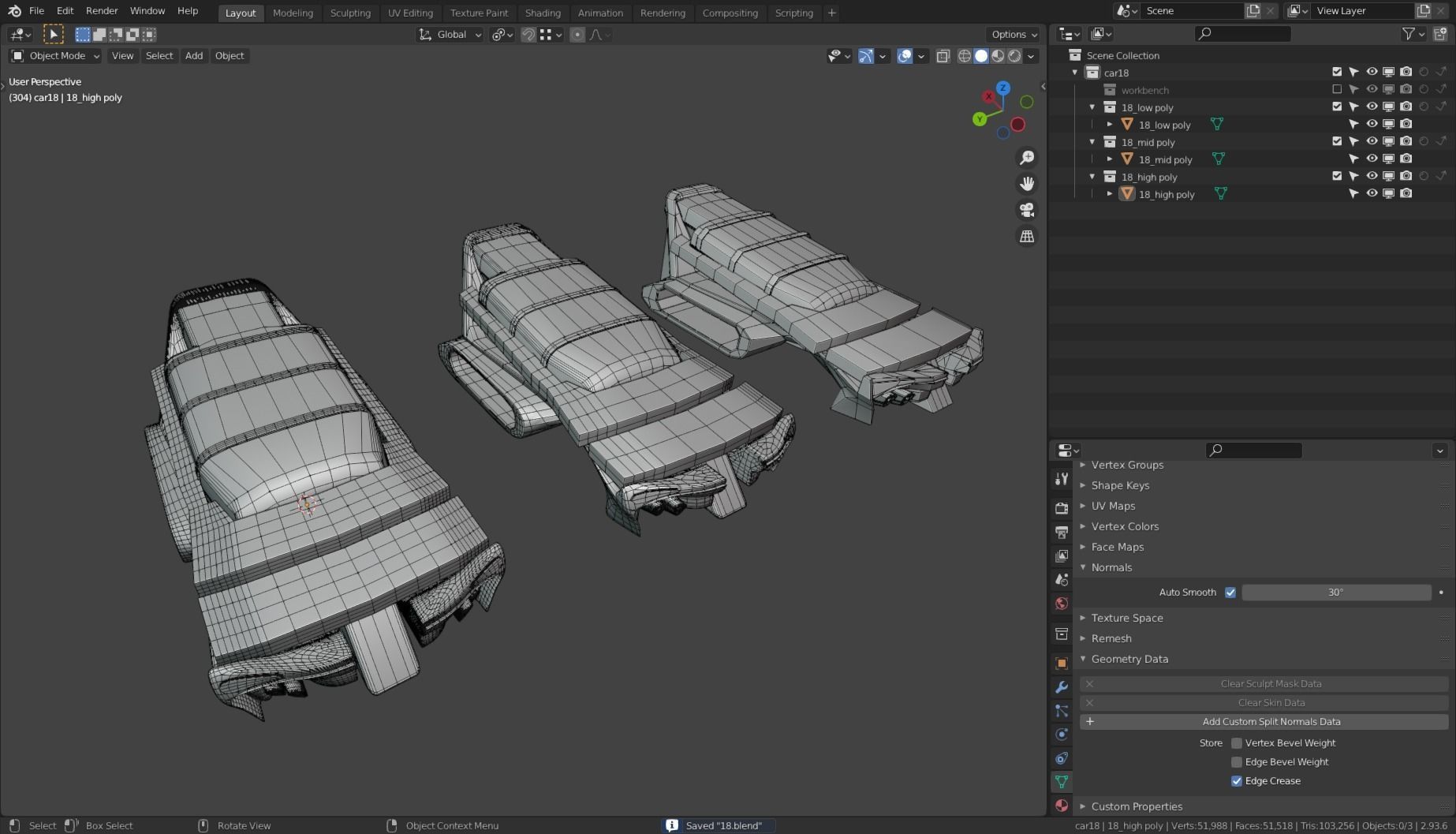This screenshot has width=1456, height=834.
Task: Select wireframe viewport shading
Action: [x=965, y=56]
